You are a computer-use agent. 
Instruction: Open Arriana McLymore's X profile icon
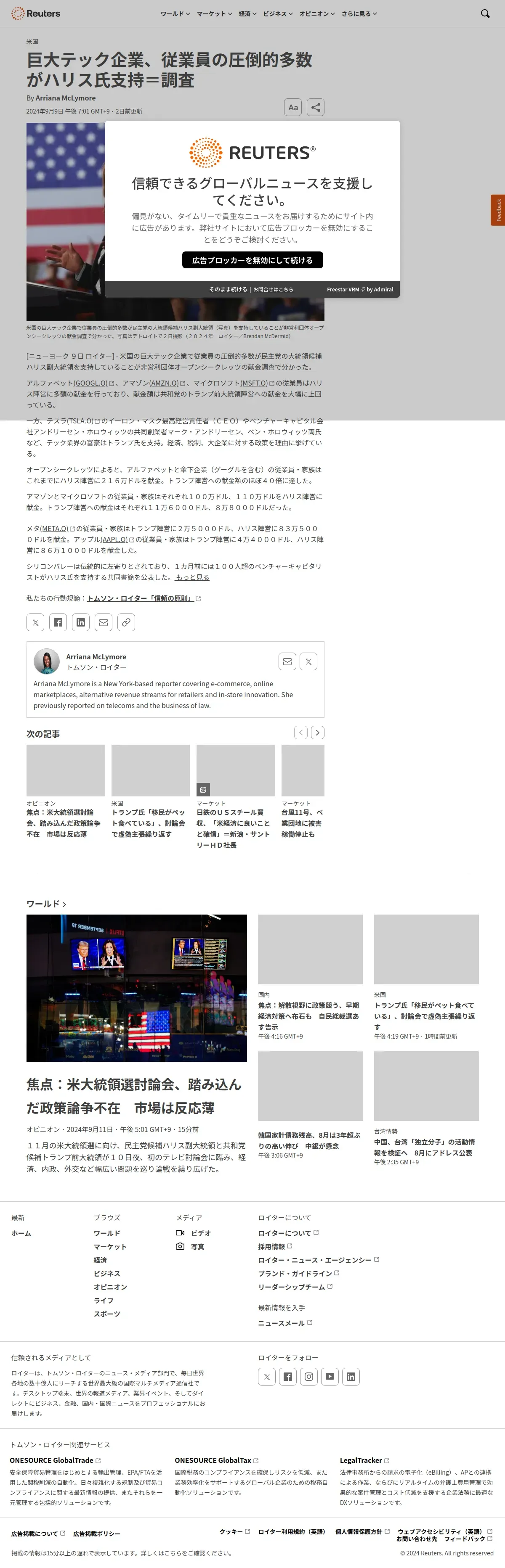click(x=309, y=662)
